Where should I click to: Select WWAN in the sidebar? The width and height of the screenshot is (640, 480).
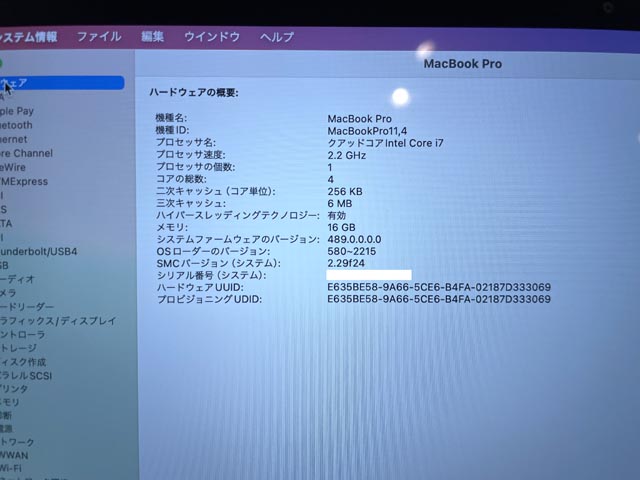[16, 452]
